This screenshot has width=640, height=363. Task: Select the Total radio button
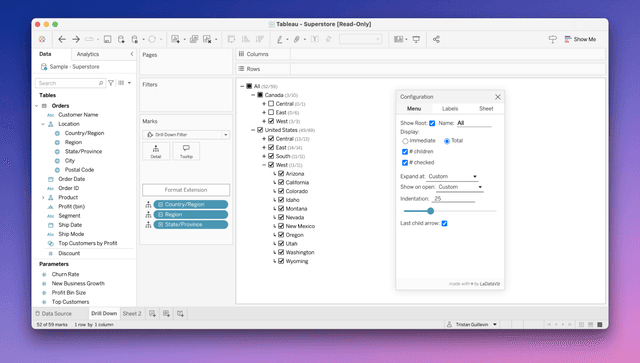coord(447,141)
